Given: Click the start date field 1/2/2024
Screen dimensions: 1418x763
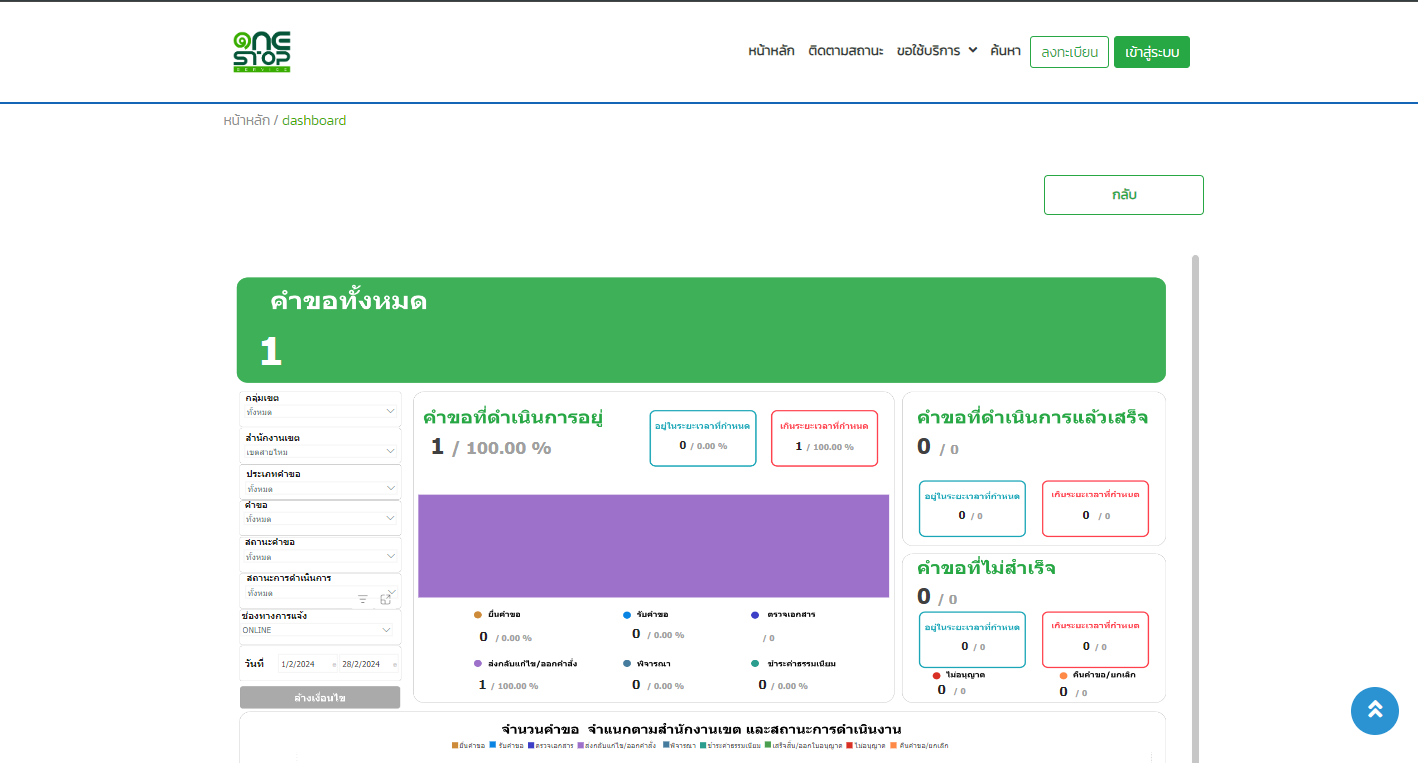Looking at the screenshot, I should click(298, 664).
